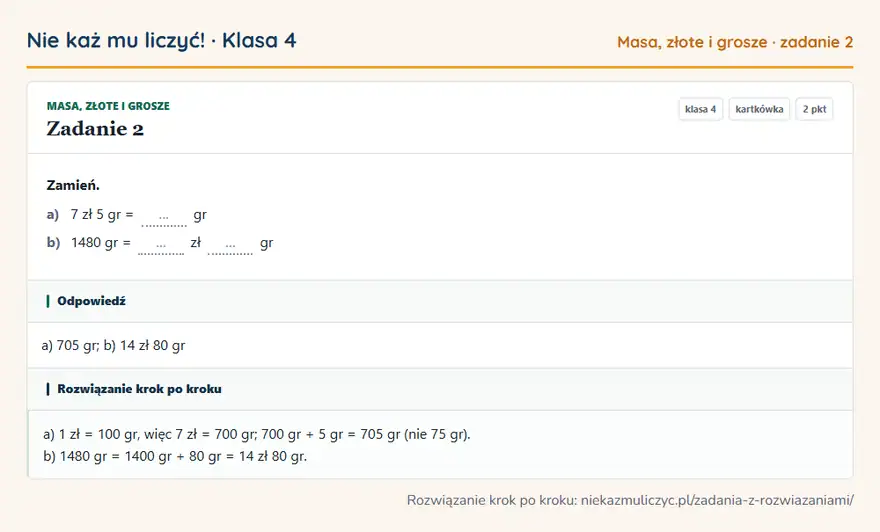Viewport: 880px width, 532px height.
Task: Click the '7 zł 5 gr =' text
Action: tap(102, 215)
